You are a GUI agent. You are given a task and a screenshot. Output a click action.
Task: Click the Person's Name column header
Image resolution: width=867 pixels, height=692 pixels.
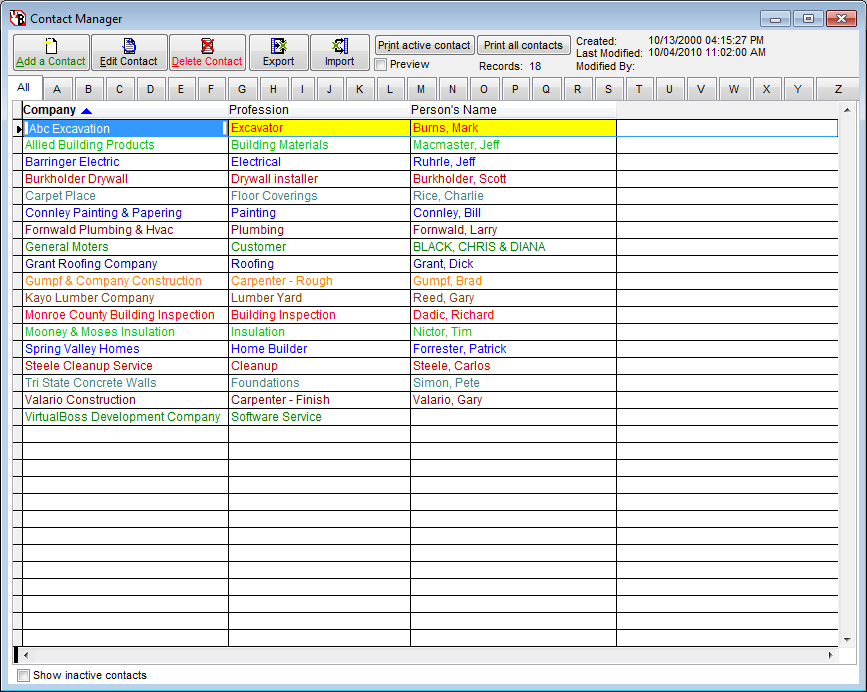coord(454,110)
